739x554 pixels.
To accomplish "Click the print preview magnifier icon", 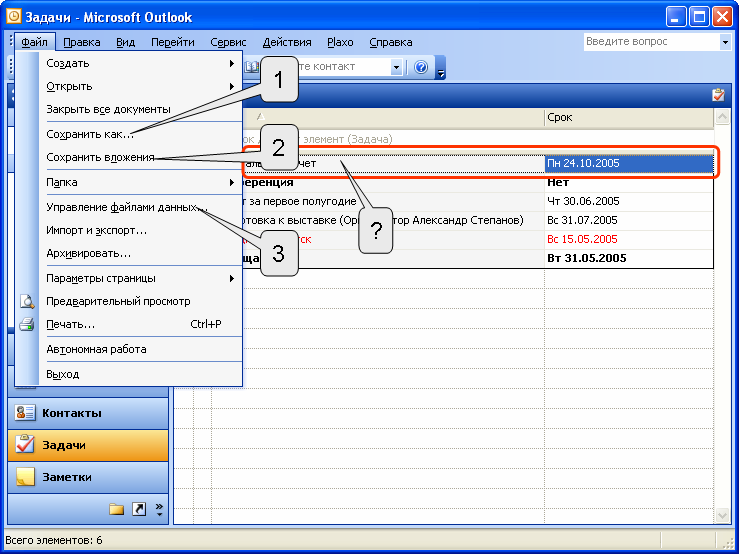I will click(27, 302).
